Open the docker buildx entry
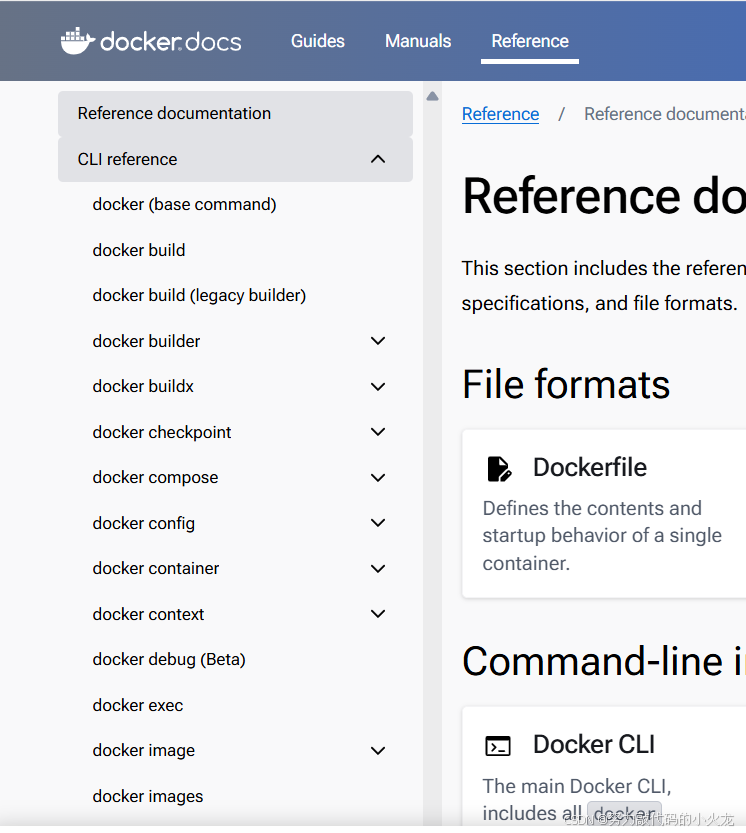Image resolution: width=746 pixels, height=833 pixels. [x=143, y=387]
